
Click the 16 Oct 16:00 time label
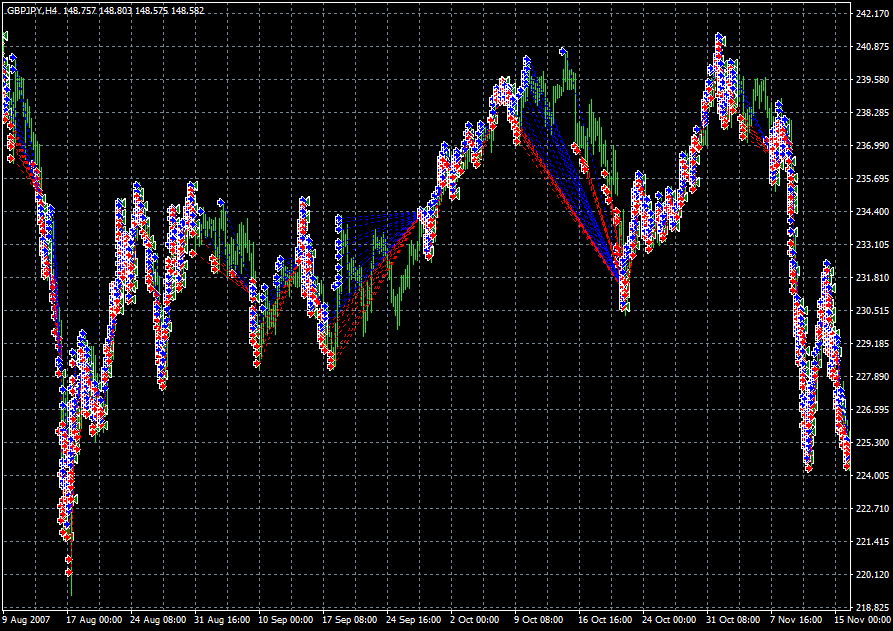click(x=607, y=620)
